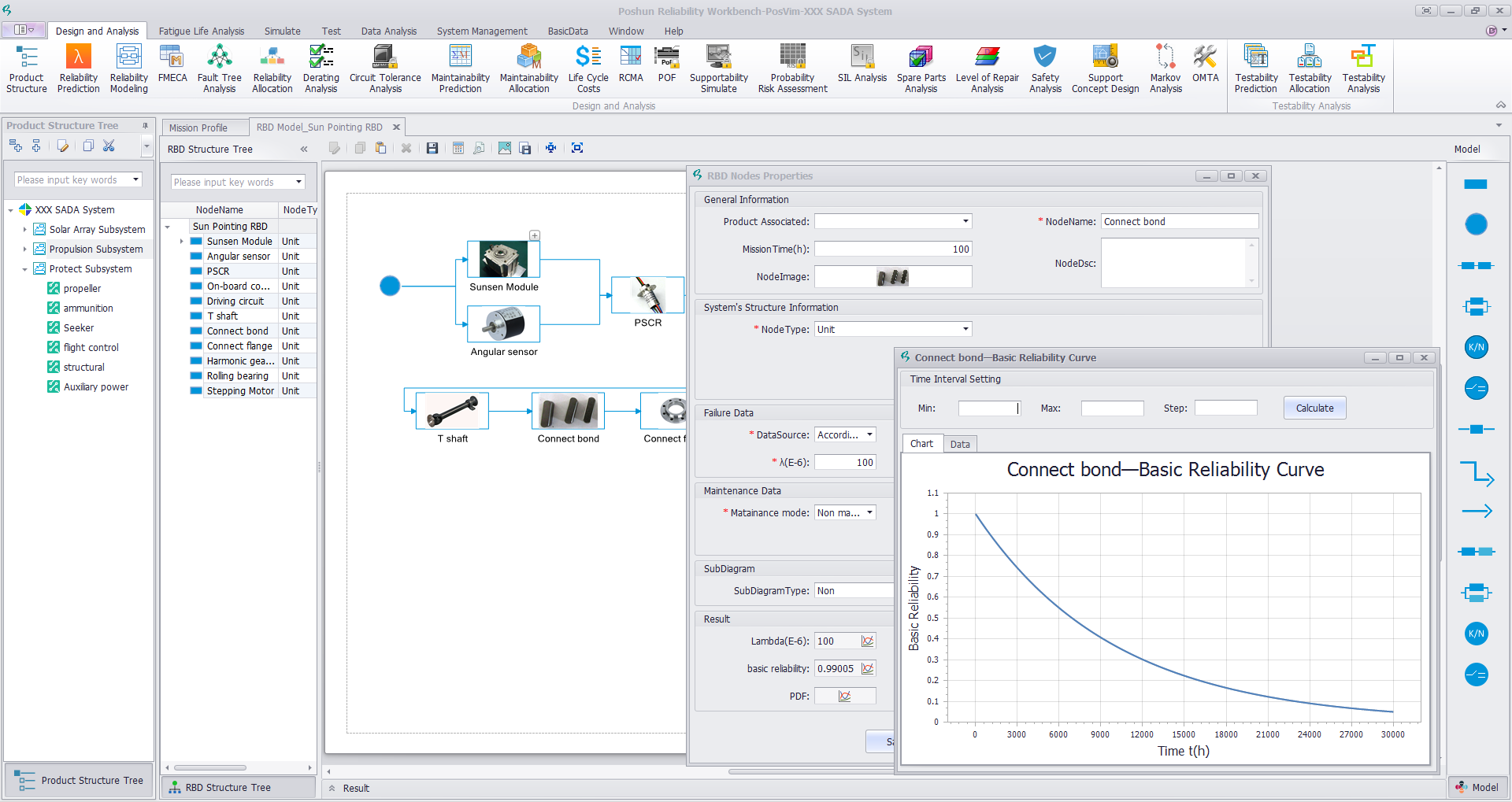Open Derating Analysis tool
The width and height of the screenshot is (1512, 802).
click(321, 69)
